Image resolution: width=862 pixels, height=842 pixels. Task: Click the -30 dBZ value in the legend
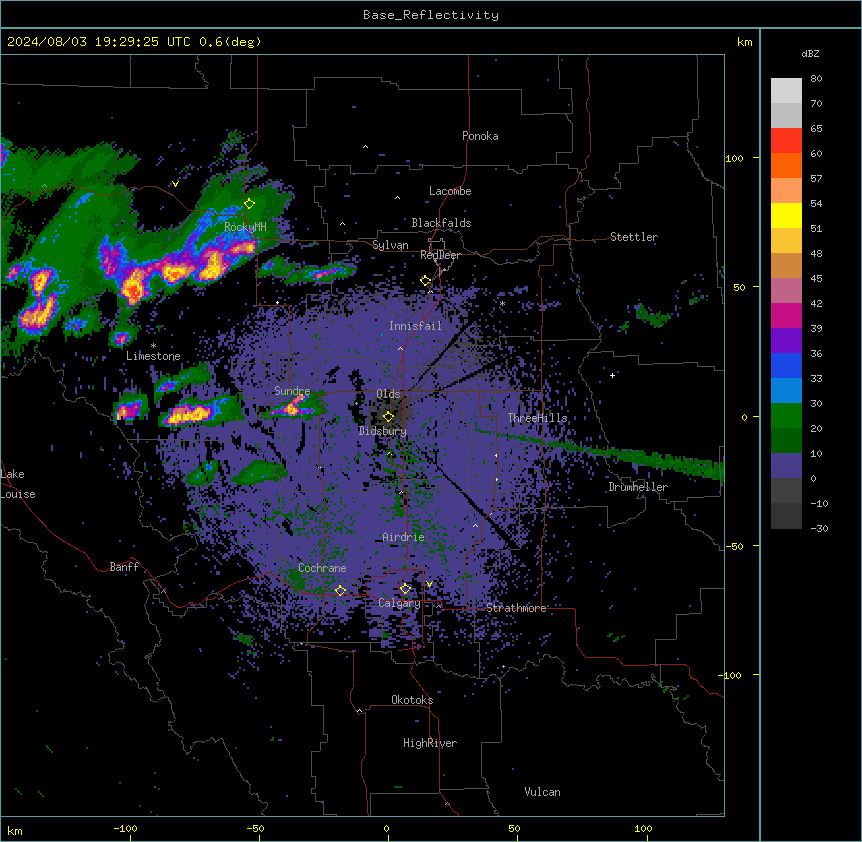(x=819, y=528)
